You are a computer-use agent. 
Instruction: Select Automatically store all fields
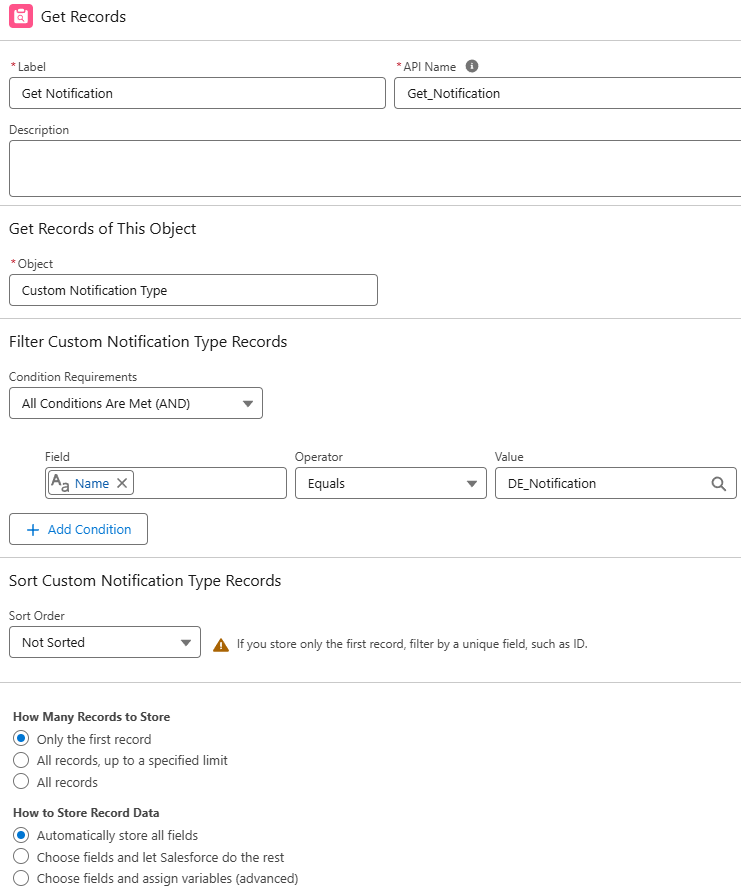click(21, 835)
